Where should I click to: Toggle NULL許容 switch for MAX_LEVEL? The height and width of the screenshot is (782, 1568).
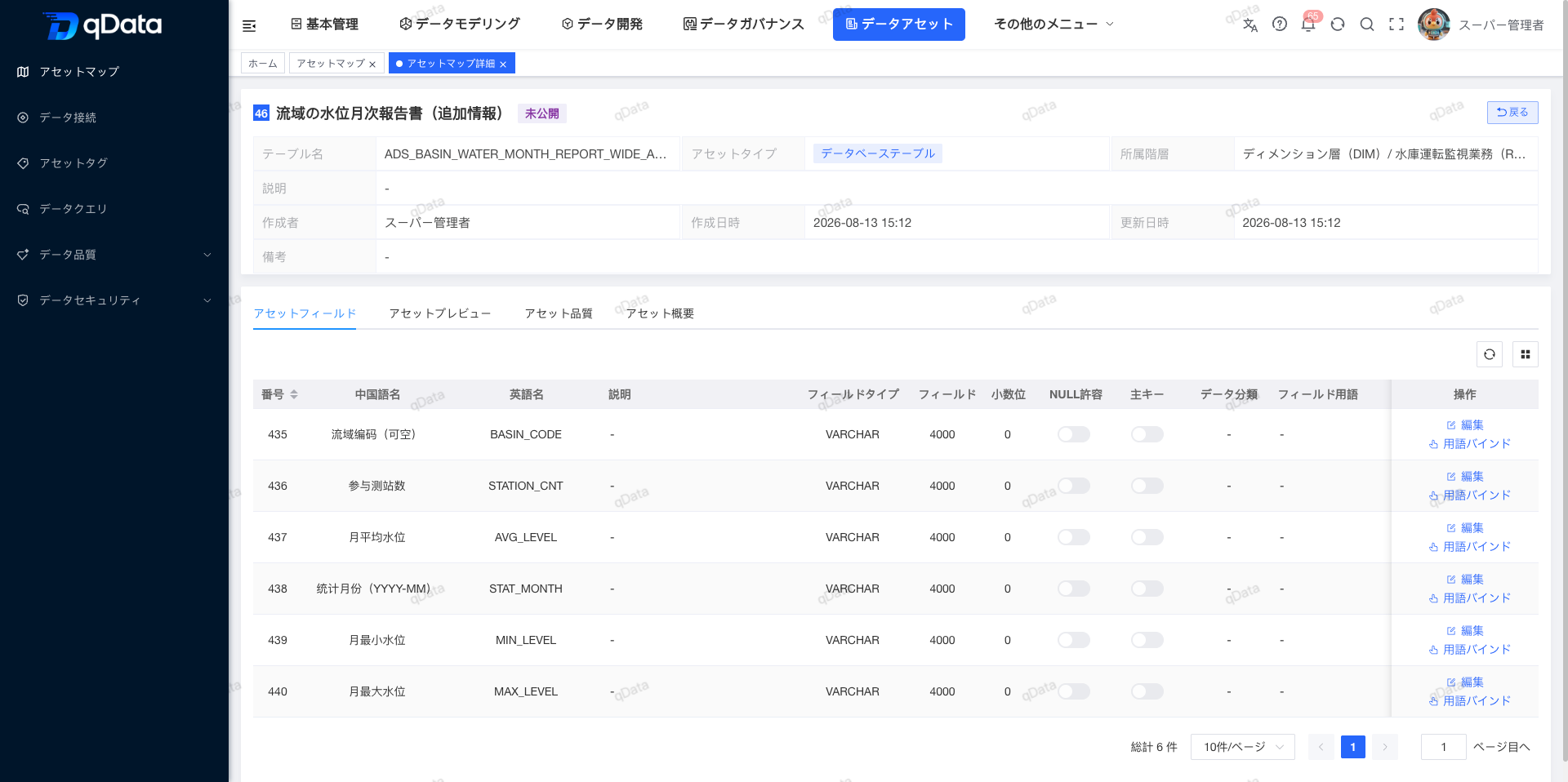(x=1074, y=691)
